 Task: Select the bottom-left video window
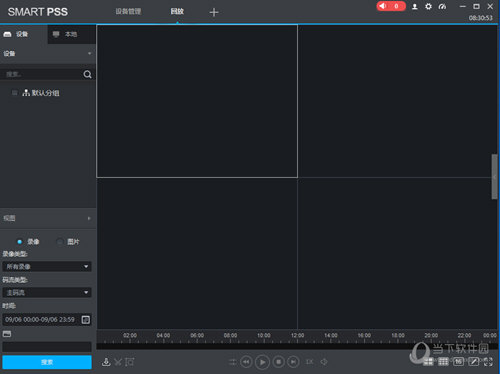coord(197,253)
